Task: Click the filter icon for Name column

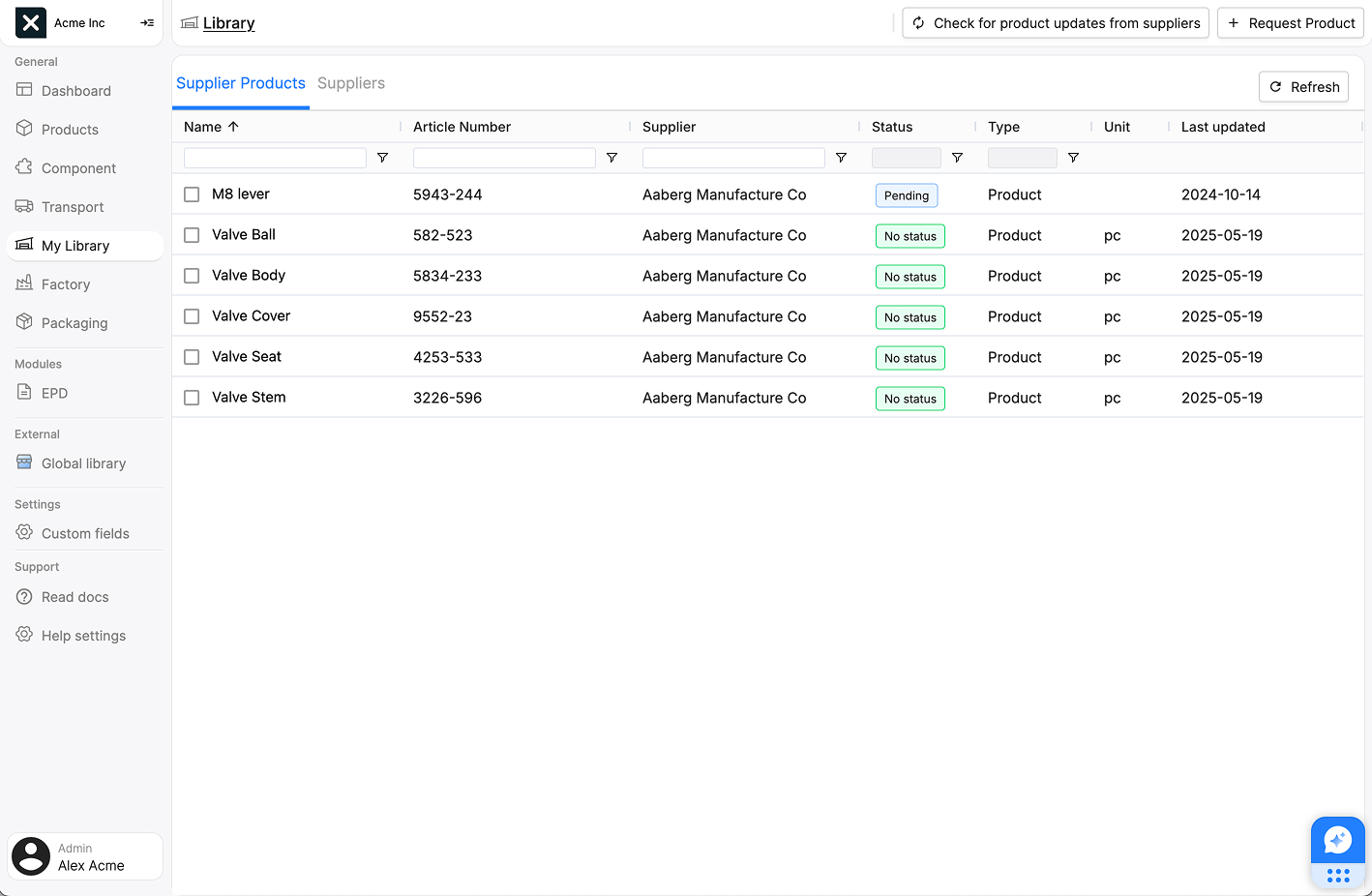Action: click(x=382, y=158)
